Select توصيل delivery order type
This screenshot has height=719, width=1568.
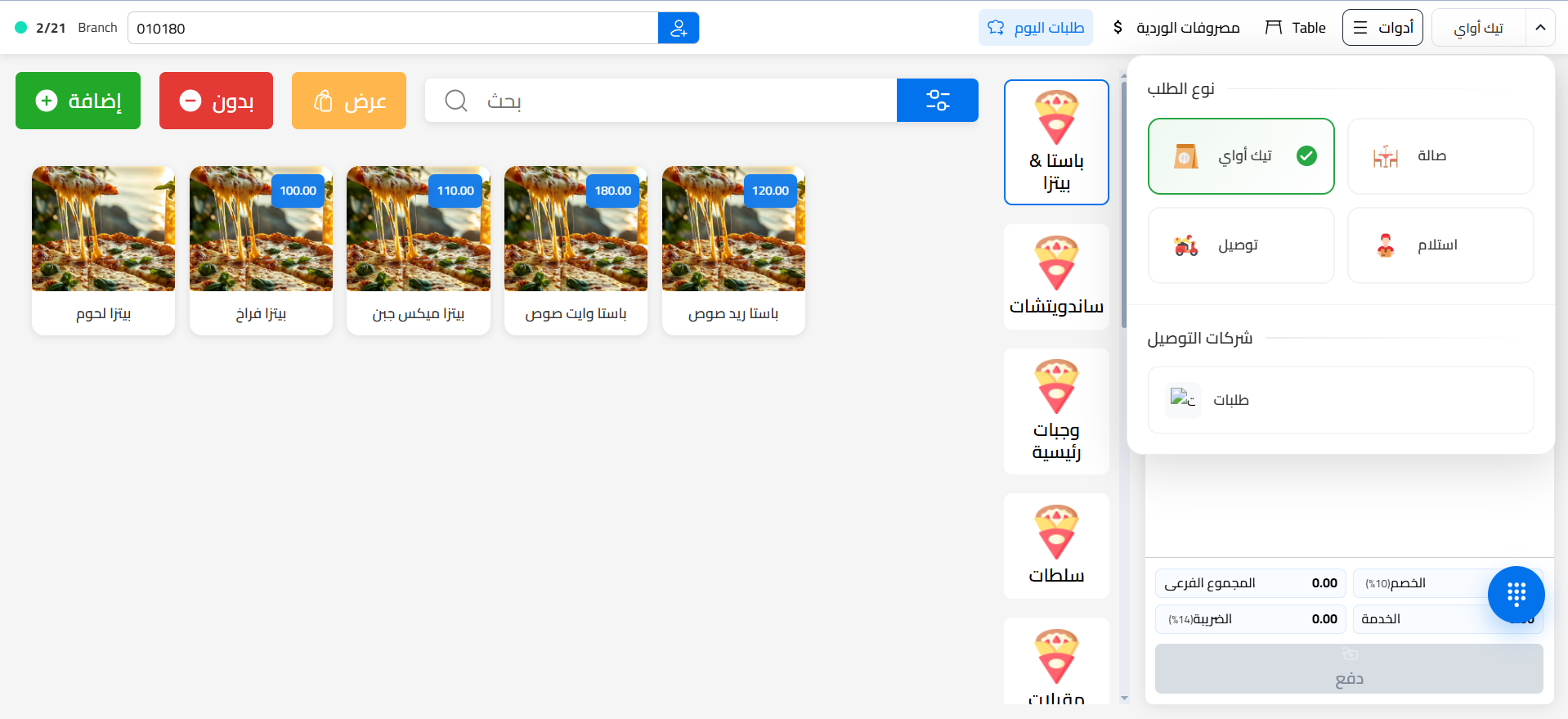pos(1241,245)
